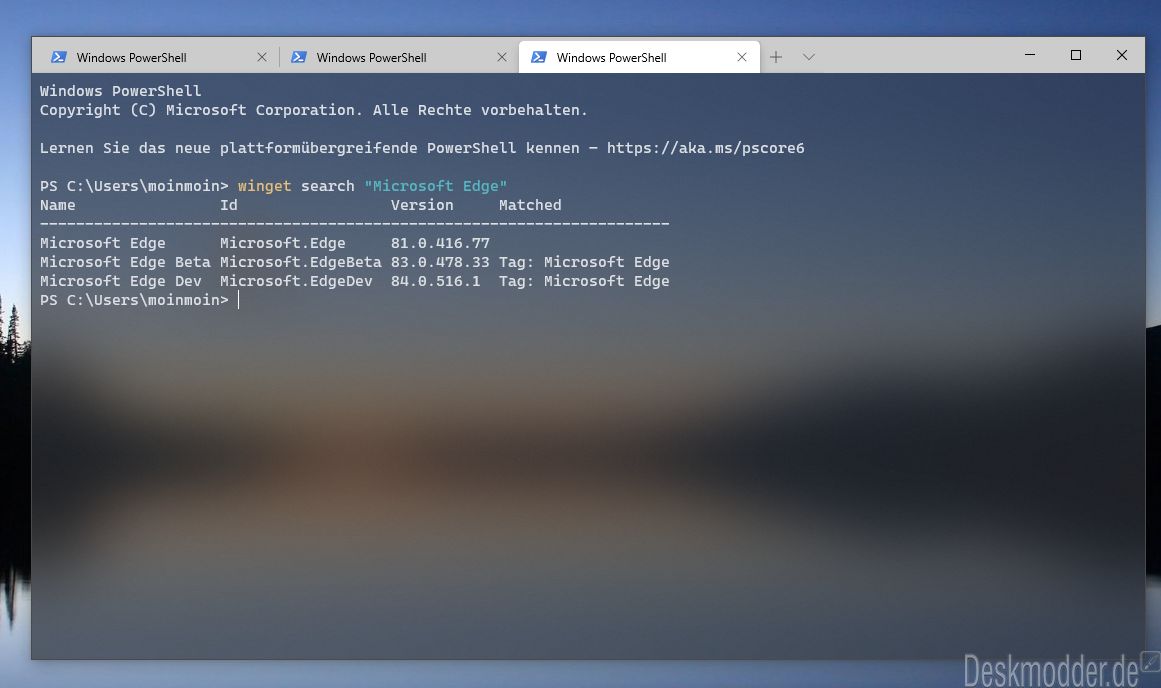Click the last prompt line to focus input
The image size is (1161, 688).
[x=140, y=300]
